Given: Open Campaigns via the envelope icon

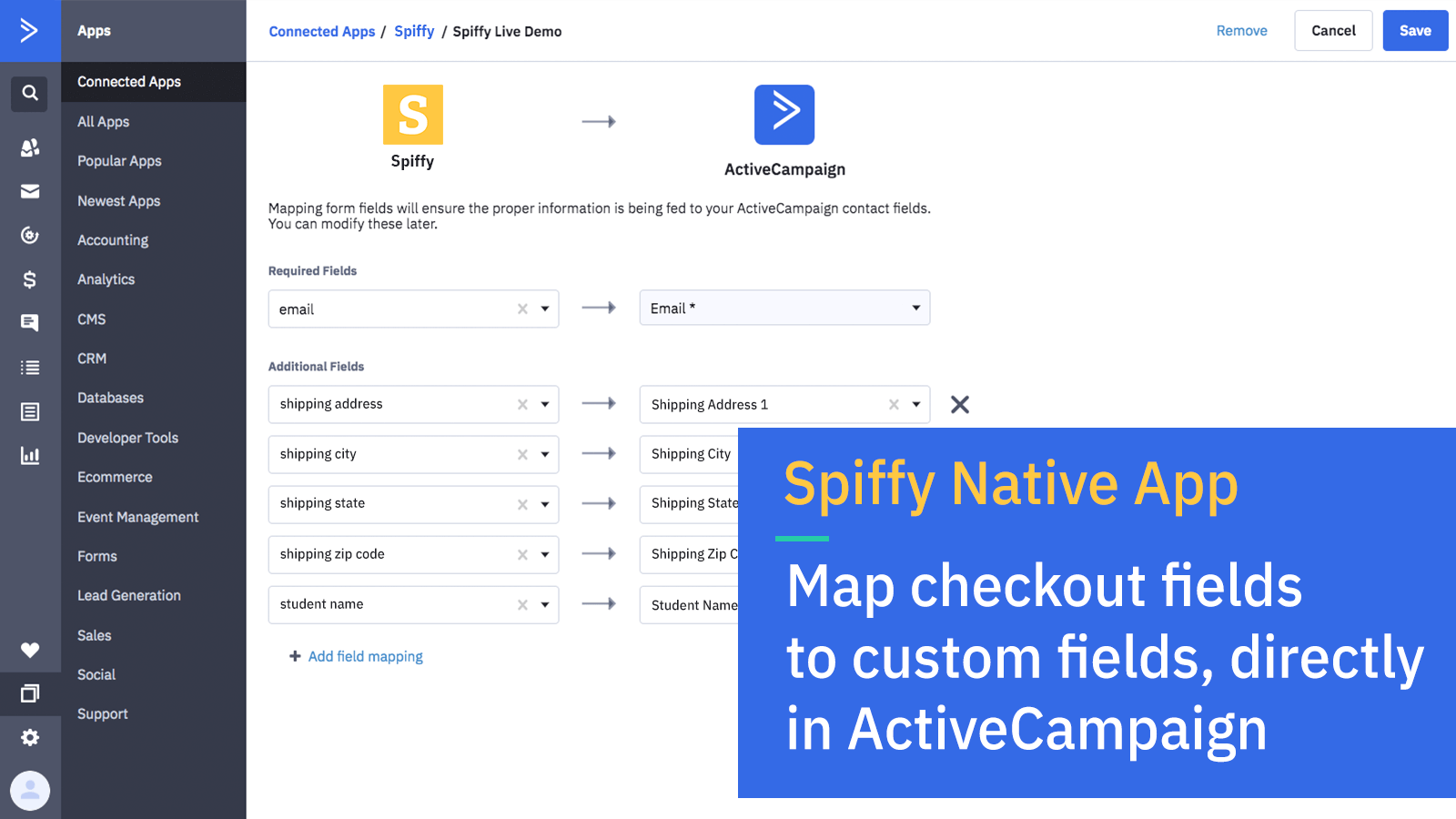Looking at the screenshot, I should click(x=30, y=191).
